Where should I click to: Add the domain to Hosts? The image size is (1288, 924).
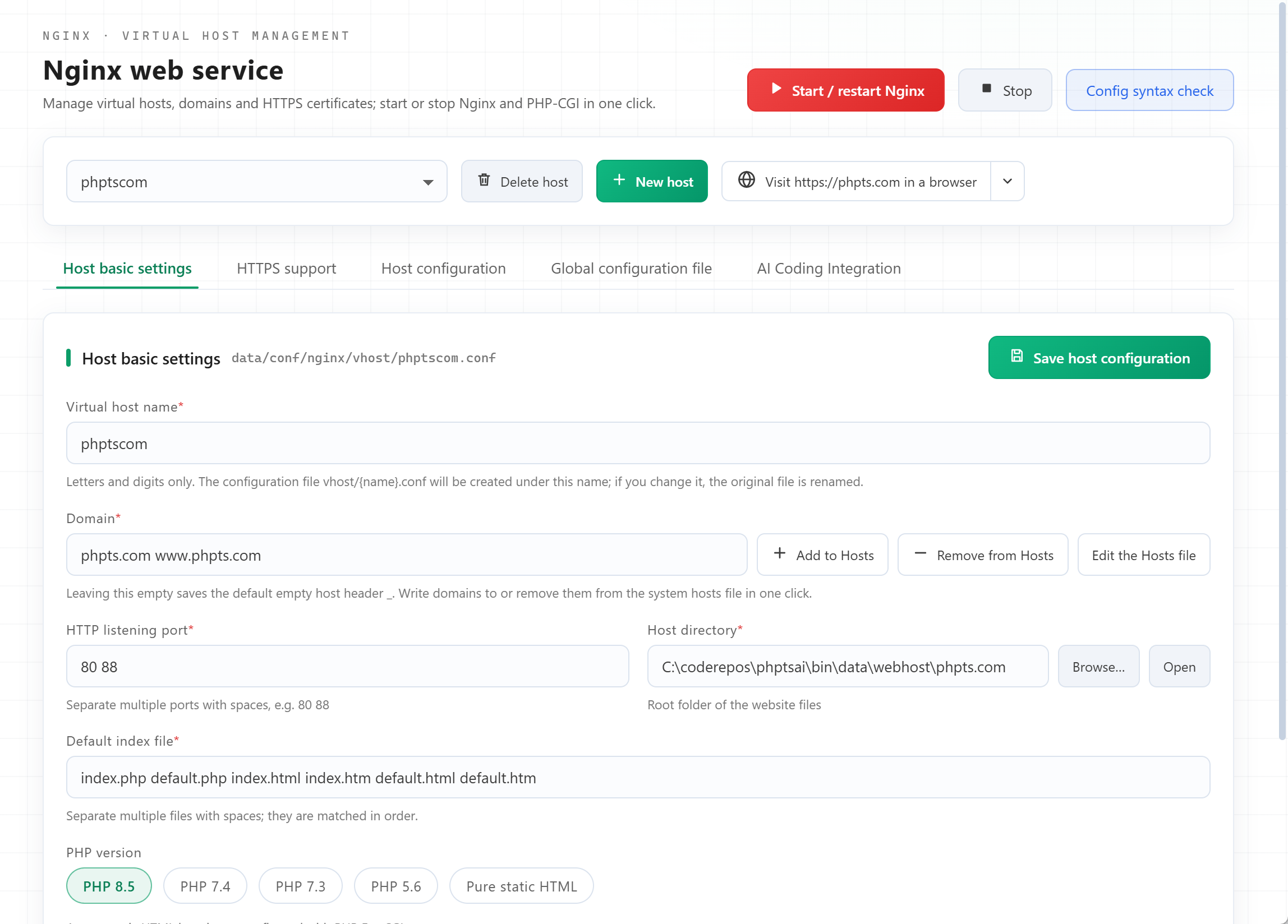(822, 555)
